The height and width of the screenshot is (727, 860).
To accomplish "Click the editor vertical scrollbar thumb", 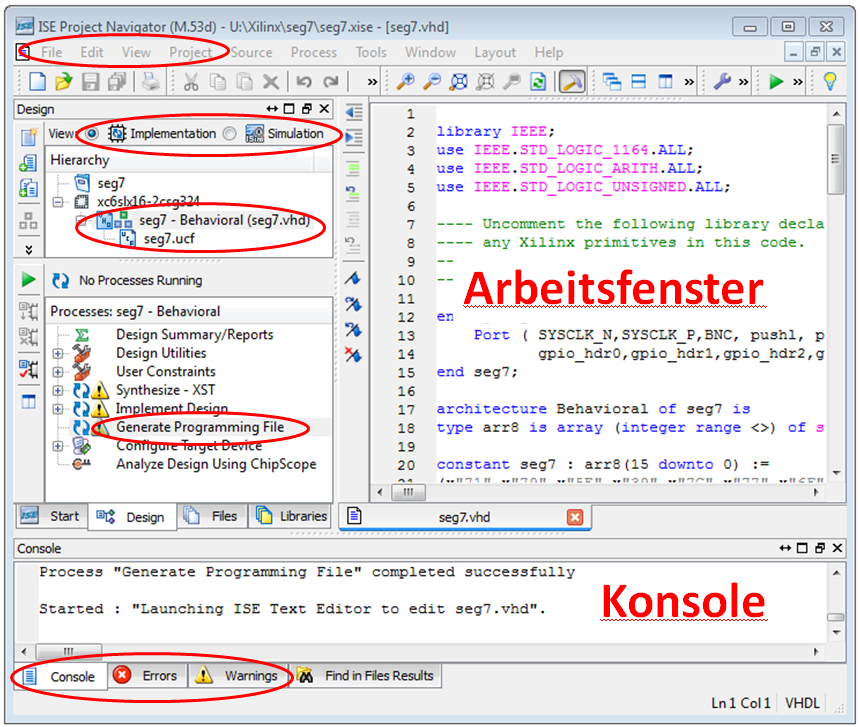I will pyautogui.click(x=835, y=159).
